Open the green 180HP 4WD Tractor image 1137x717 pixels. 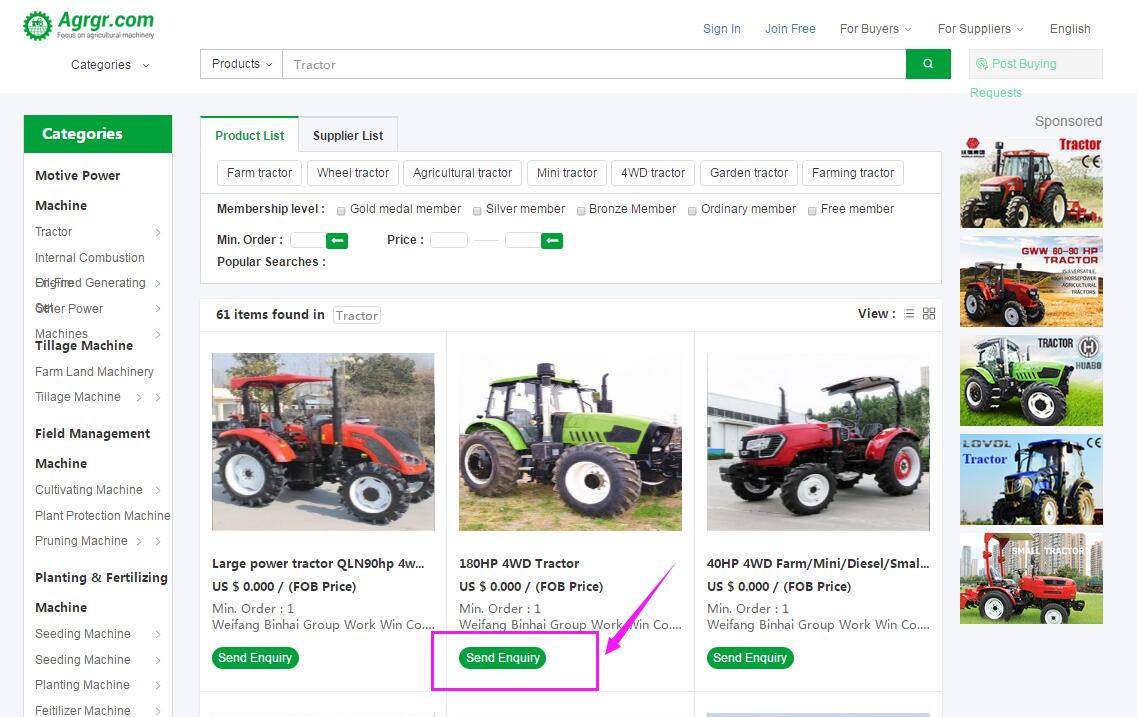tap(571, 442)
